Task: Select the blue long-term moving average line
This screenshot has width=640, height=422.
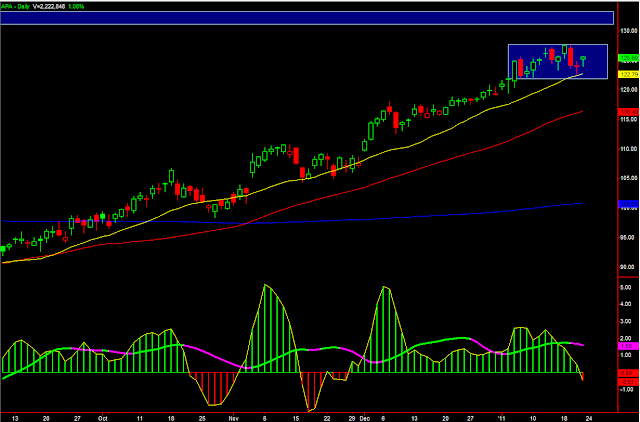Action: (293, 221)
